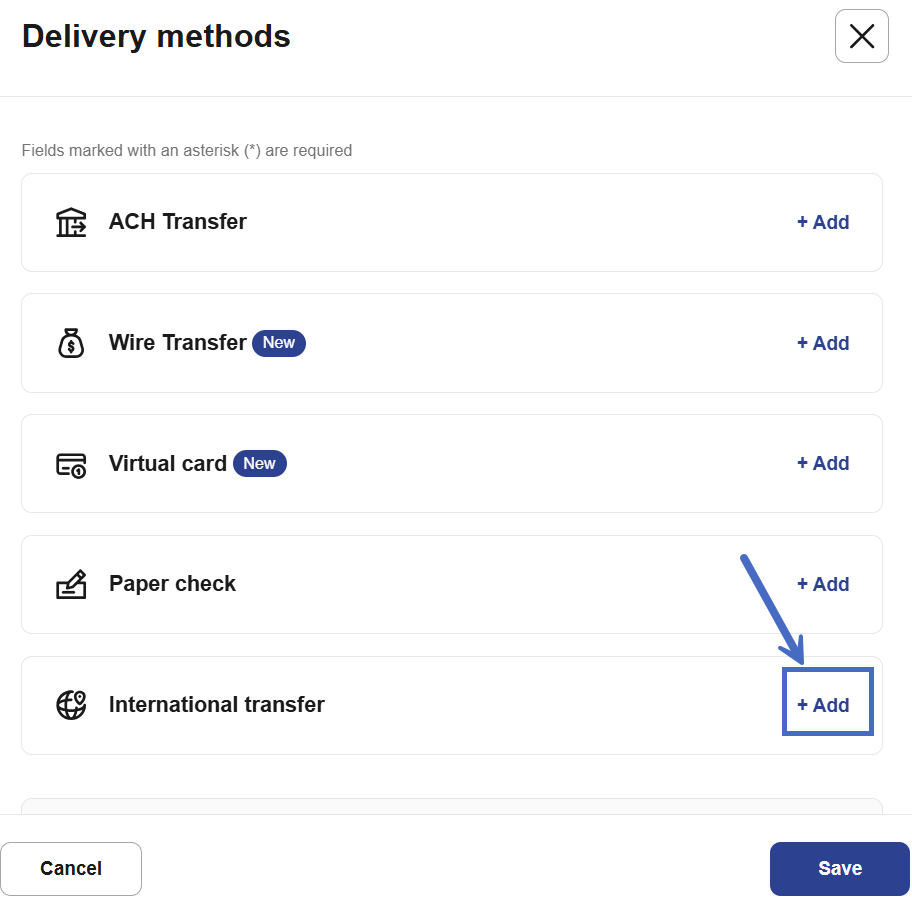The image size is (912, 914).
Task: Click the Wire Transfer money bag icon
Action: 71,343
